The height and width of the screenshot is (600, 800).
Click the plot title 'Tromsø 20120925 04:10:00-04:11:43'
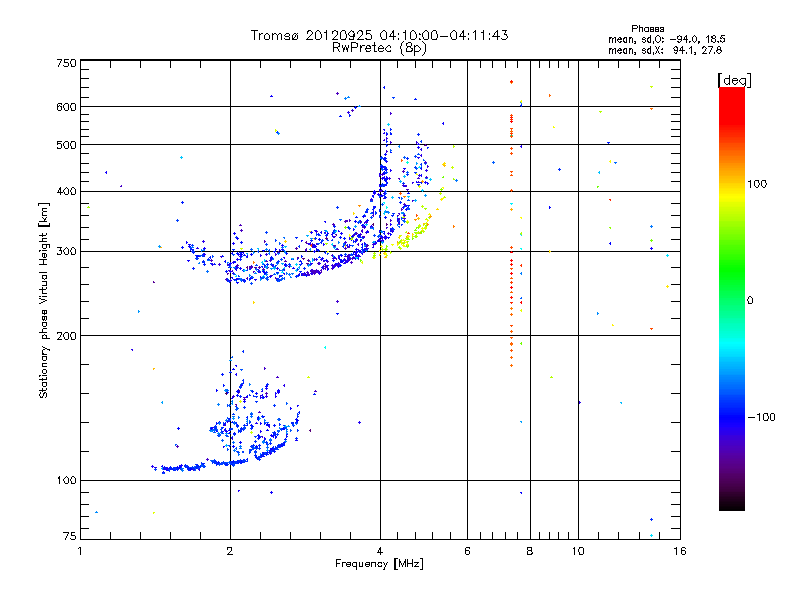(x=380, y=35)
